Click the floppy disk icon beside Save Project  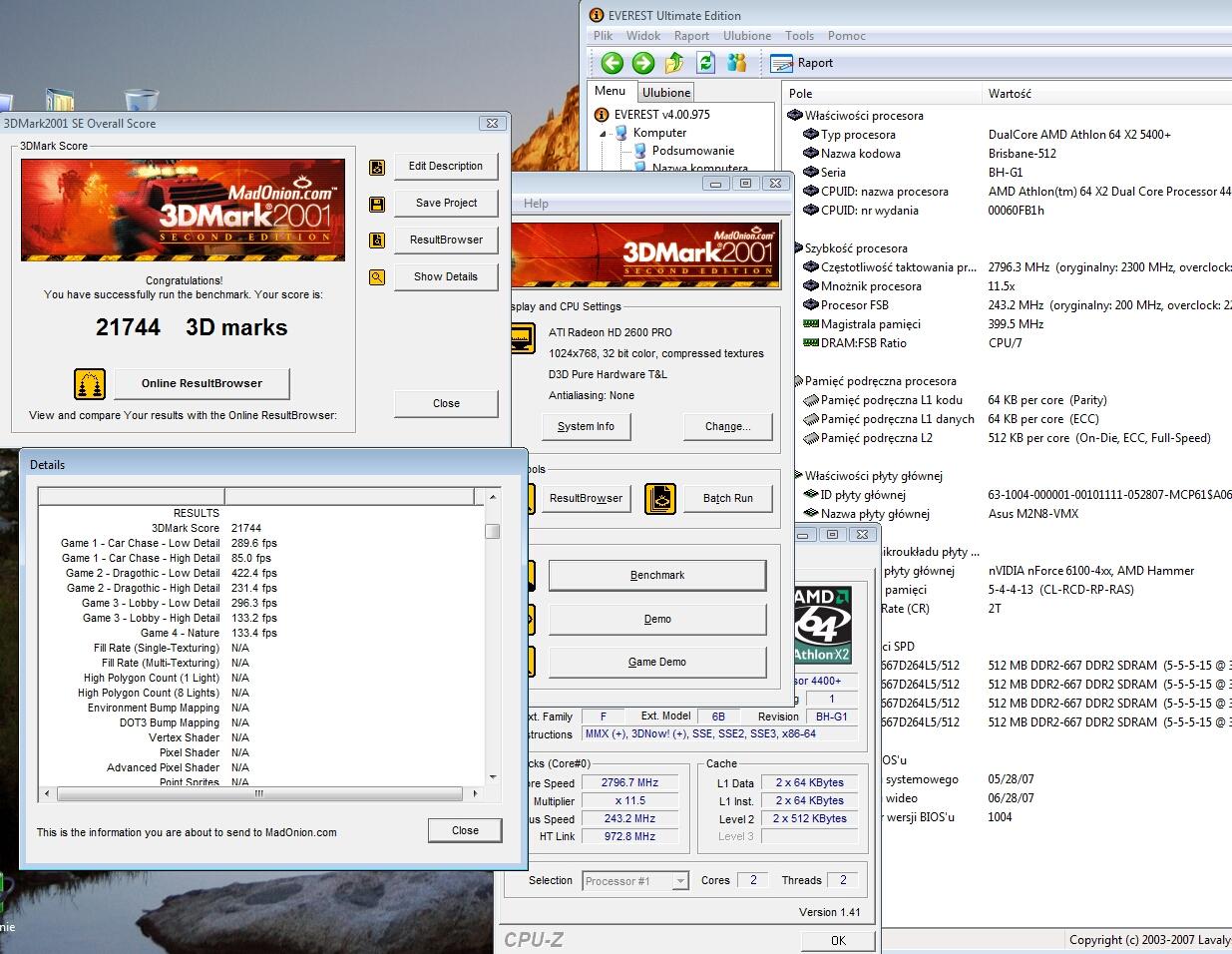(x=377, y=204)
